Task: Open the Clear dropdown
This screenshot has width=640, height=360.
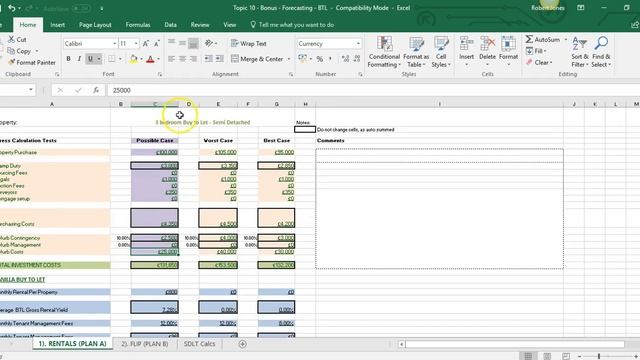Action: 539,62
